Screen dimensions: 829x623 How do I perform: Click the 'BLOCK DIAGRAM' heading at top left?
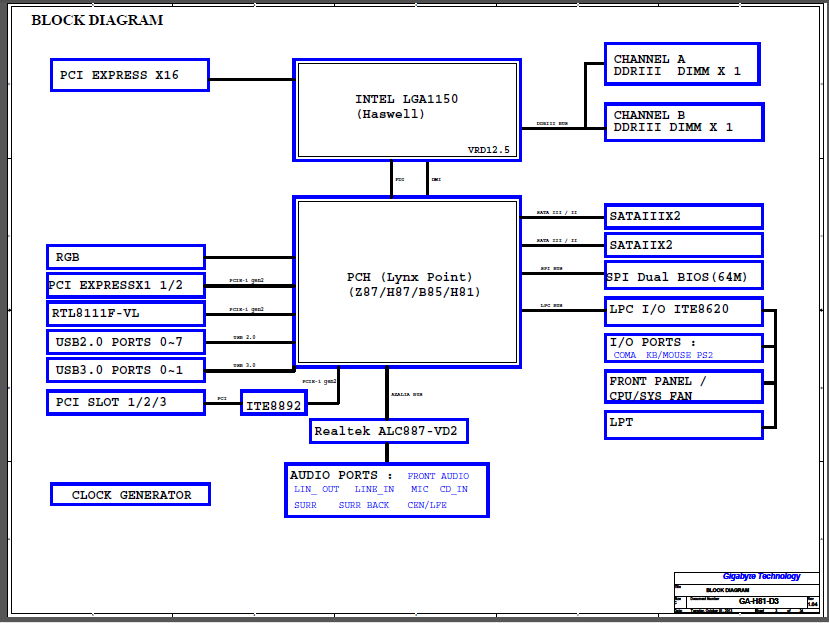[x=97, y=20]
